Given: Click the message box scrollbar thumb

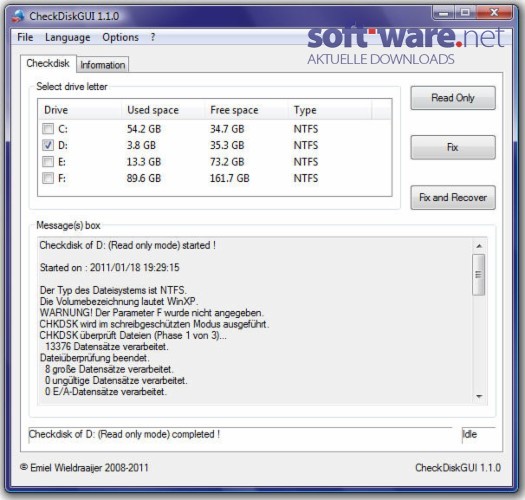Looking at the screenshot, I should (479, 275).
